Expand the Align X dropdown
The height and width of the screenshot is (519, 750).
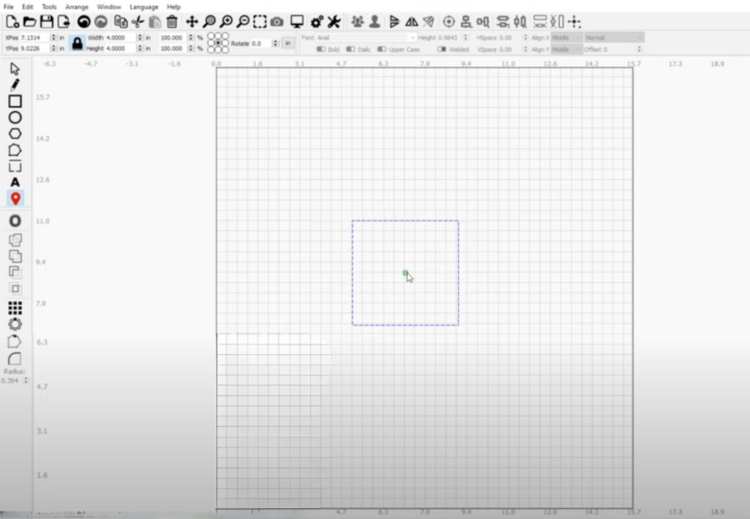[x=566, y=37]
